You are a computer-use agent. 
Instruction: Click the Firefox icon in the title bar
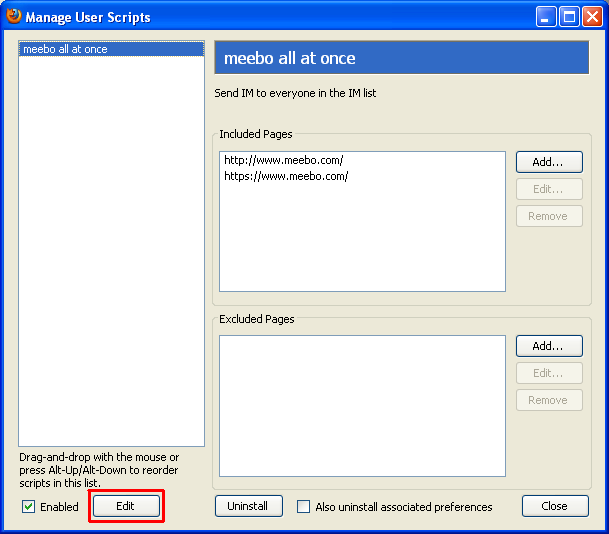pos(14,16)
